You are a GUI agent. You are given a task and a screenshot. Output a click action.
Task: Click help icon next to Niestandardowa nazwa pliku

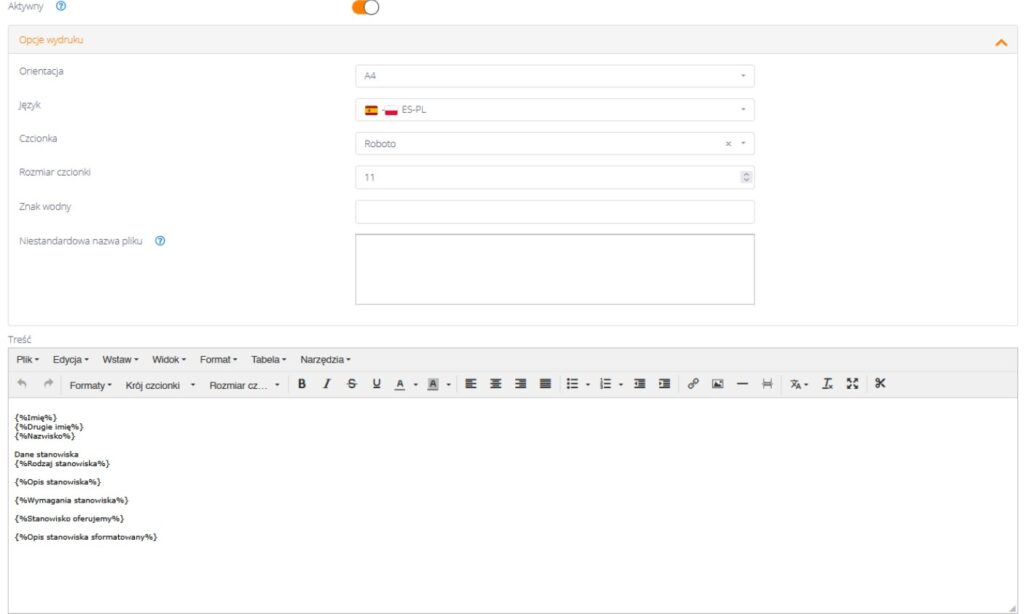click(160, 241)
